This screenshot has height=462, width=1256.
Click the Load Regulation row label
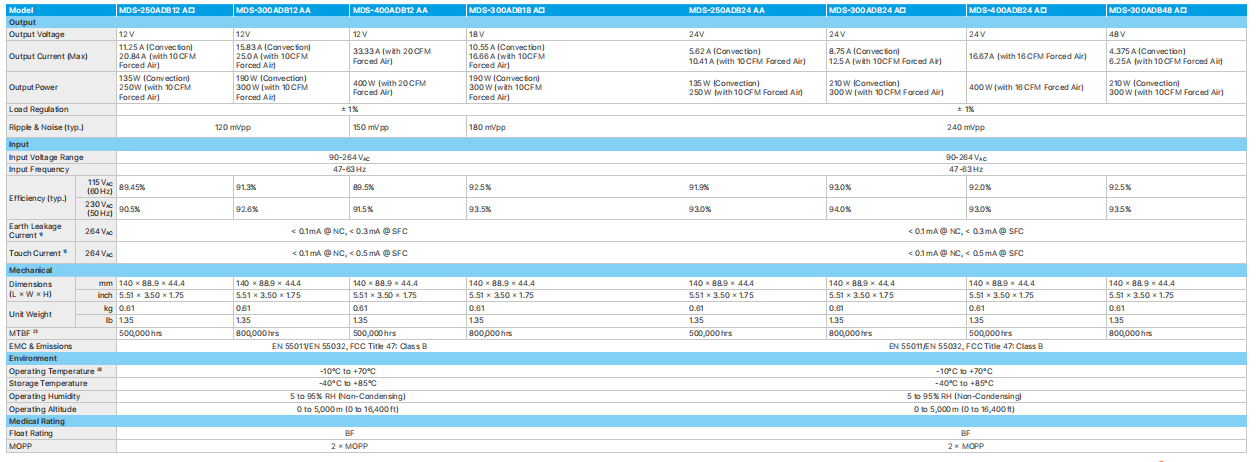pos(39,109)
